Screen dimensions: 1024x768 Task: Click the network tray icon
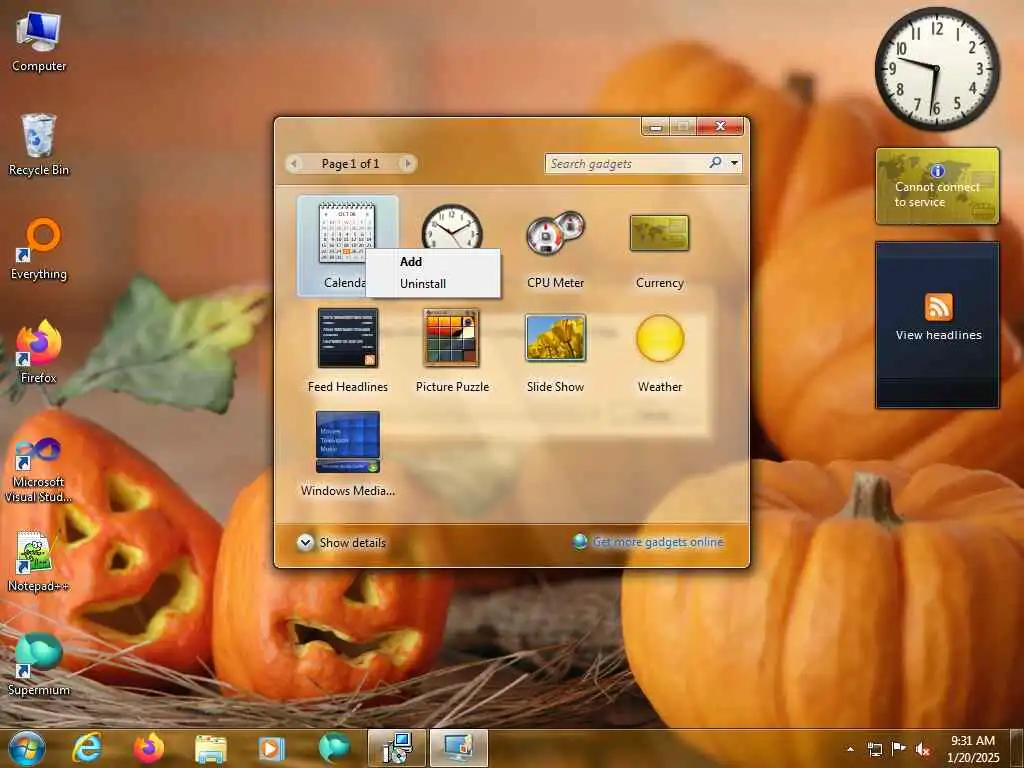(x=874, y=749)
